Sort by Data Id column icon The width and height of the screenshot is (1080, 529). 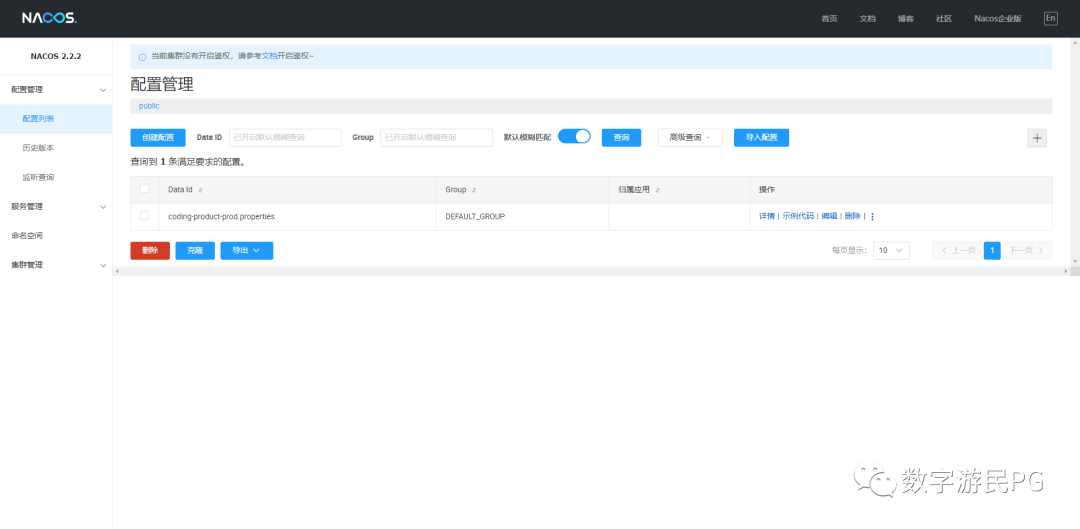pyautogui.click(x=200, y=190)
